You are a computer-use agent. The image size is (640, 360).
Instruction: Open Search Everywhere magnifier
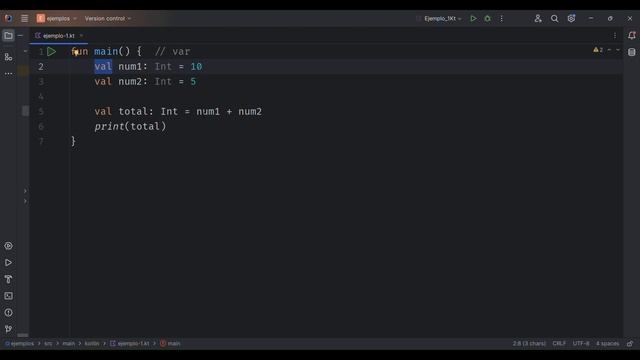click(554, 18)
